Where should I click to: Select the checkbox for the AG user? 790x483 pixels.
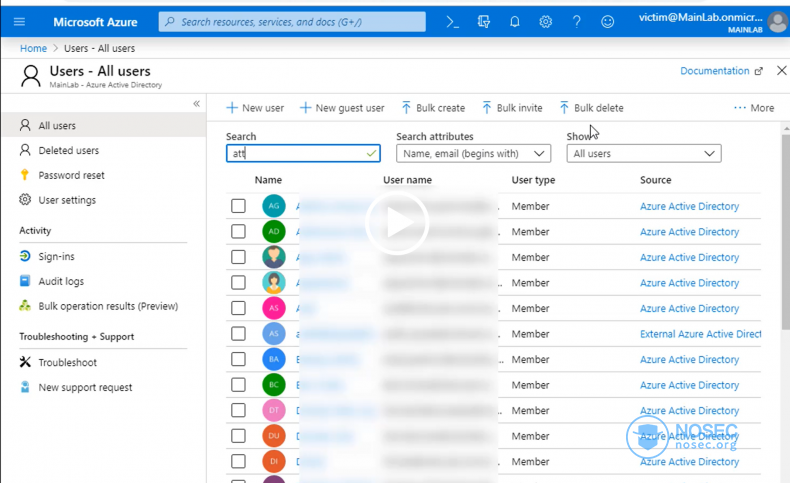click(238, 206)
